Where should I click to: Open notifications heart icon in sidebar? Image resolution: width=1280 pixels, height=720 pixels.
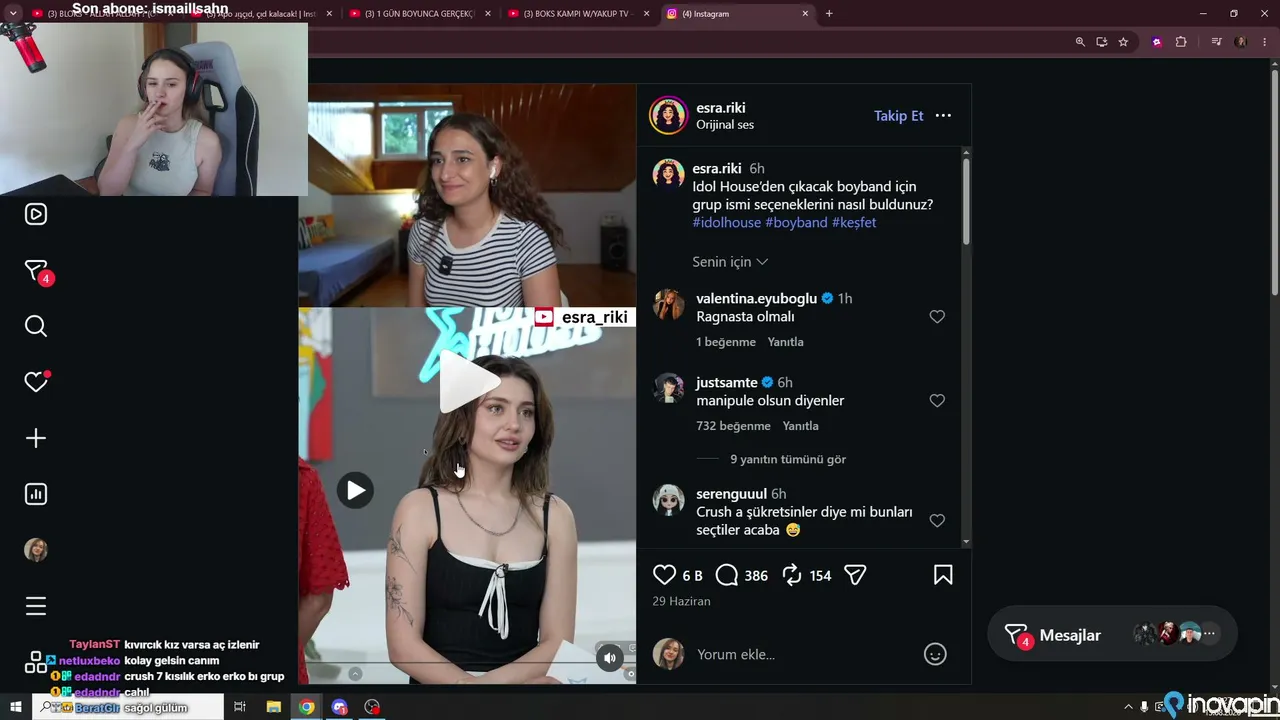tap(36, 382)
